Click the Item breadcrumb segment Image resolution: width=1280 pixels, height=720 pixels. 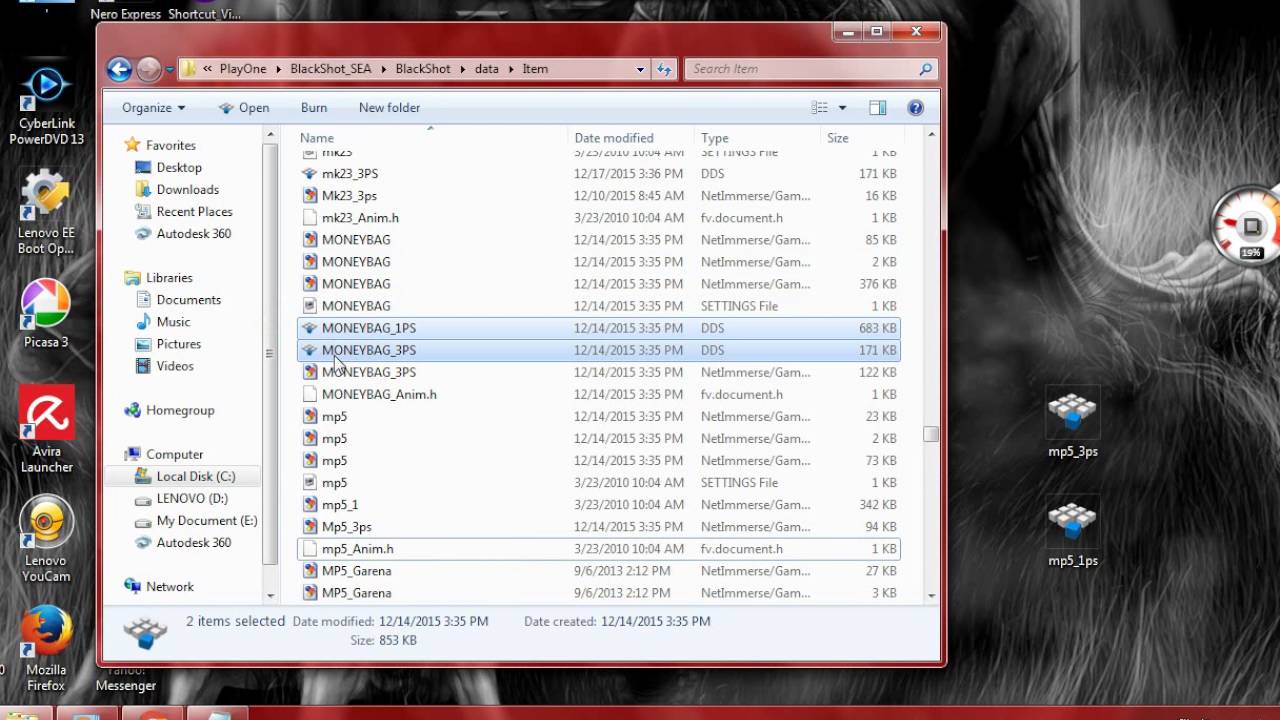point(535,69)
